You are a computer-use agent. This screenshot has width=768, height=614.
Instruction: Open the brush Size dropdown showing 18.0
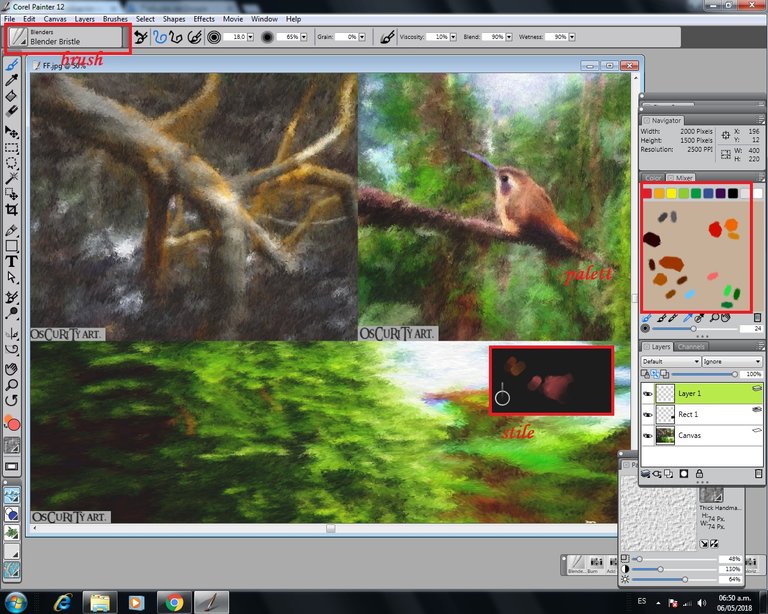pos(251,37)
